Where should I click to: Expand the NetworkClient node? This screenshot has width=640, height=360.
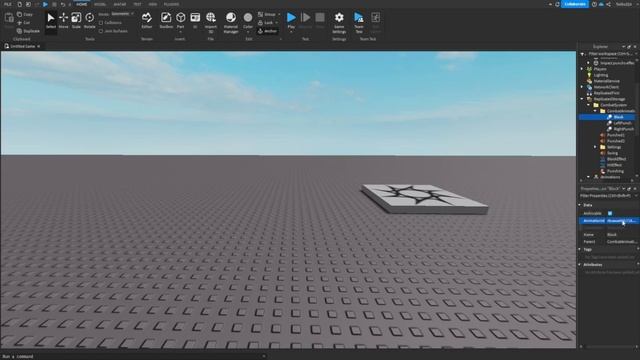(582, 87)
